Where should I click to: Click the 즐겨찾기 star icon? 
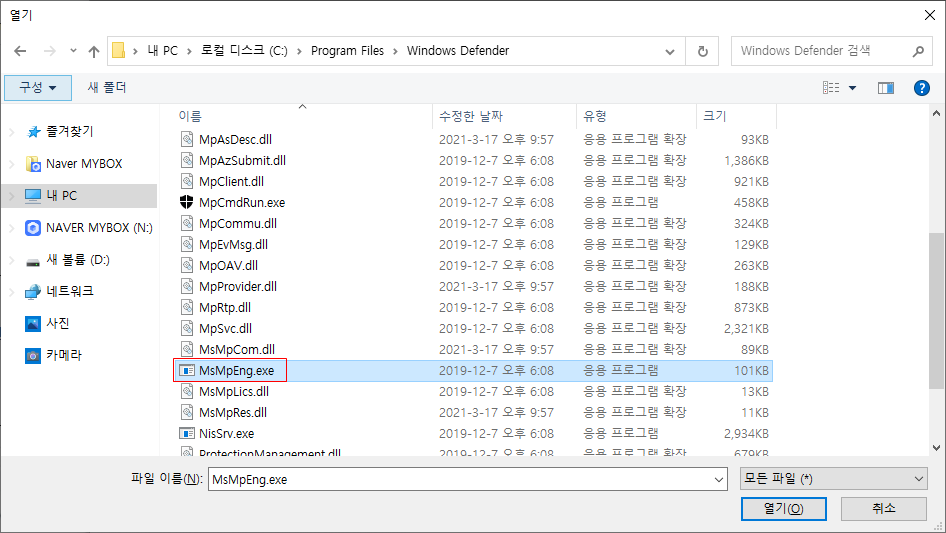click(34, 132)
